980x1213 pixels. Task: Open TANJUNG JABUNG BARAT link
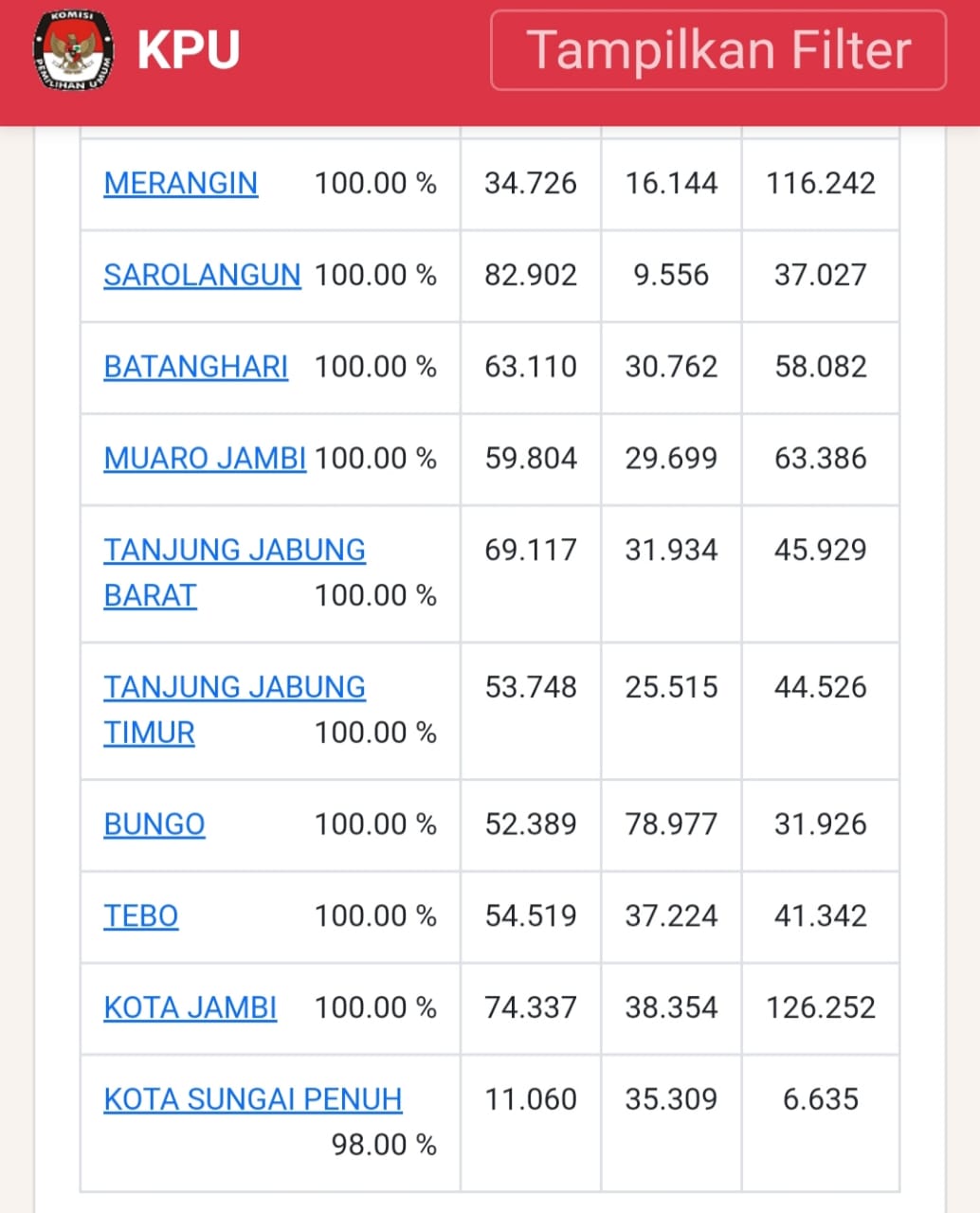[234, 551]
